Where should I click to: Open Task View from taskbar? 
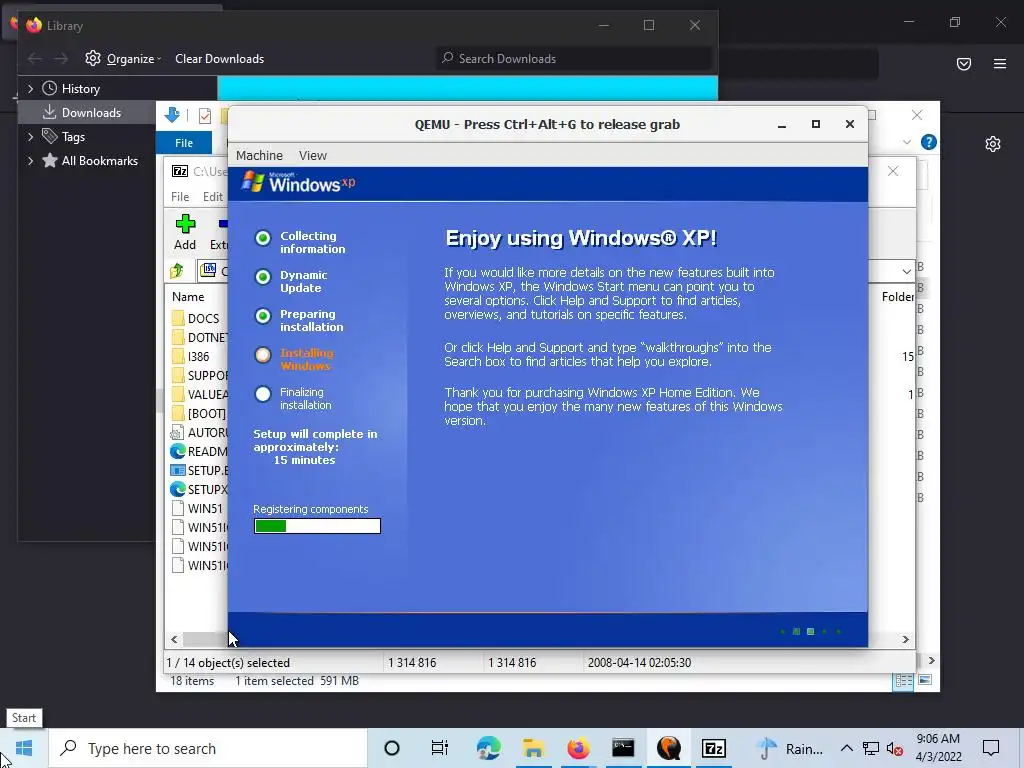(x=440, y=748)
